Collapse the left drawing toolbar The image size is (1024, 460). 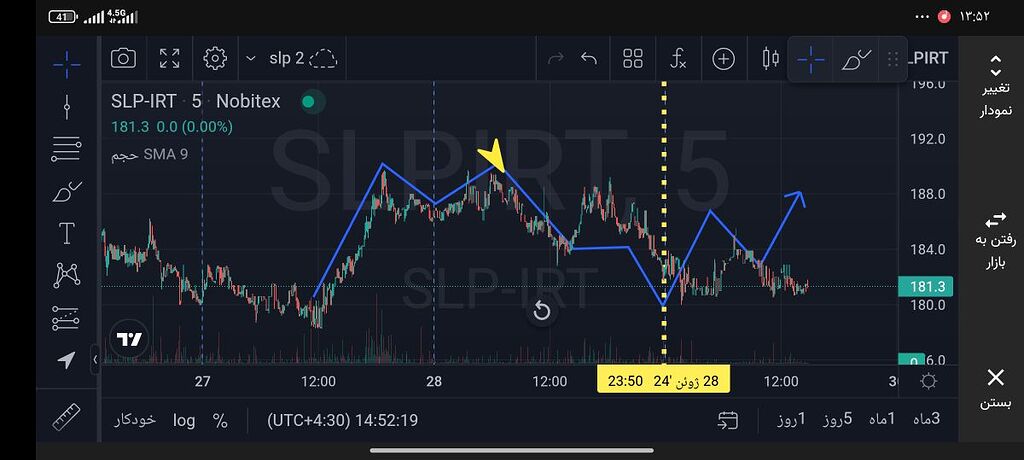pyautogui.click(x=96, y=359)
